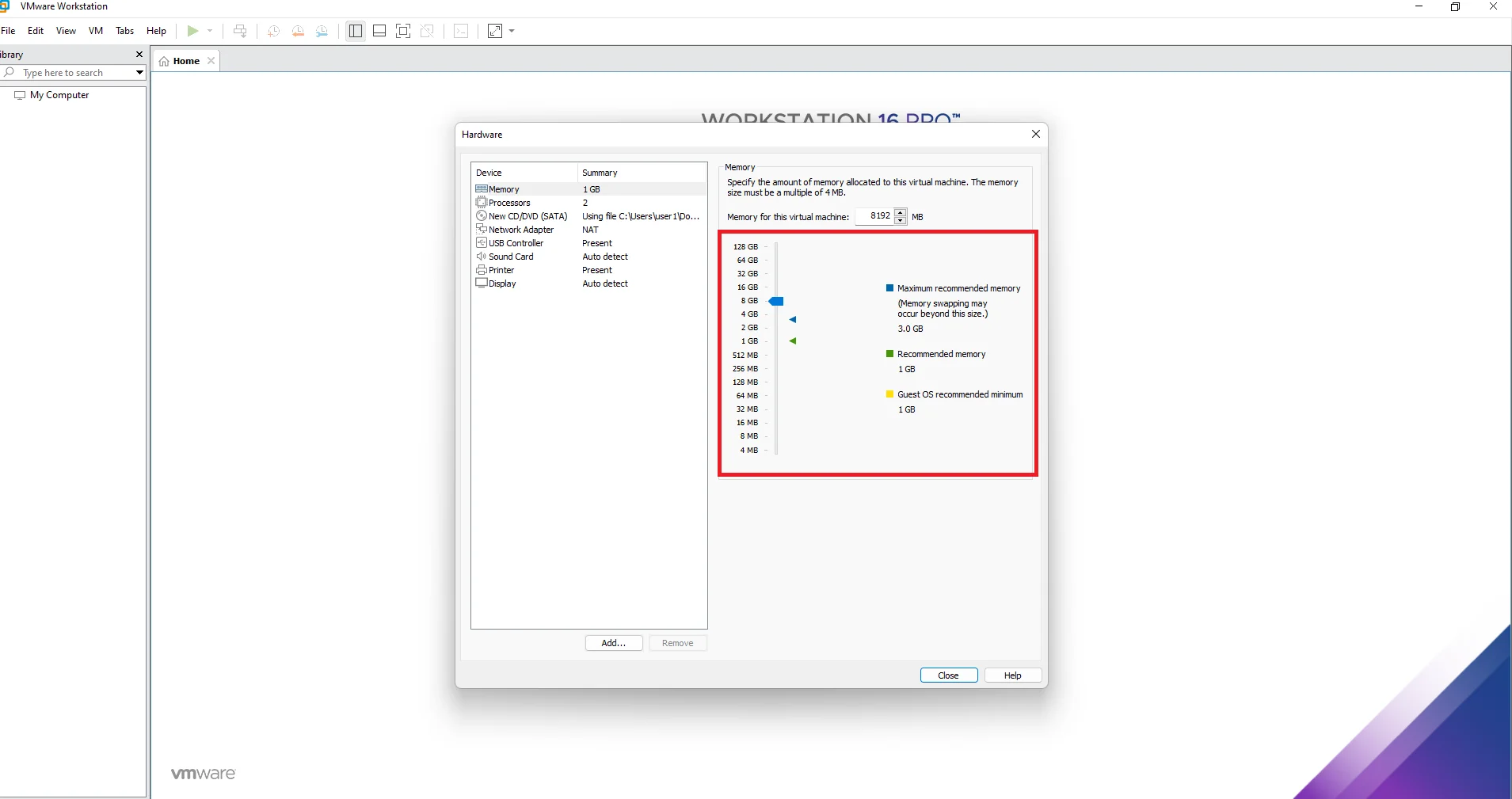Open the library search dropdown arrow
The width and height of the screenshot is (1512, 799).
[x=139, y=73]
